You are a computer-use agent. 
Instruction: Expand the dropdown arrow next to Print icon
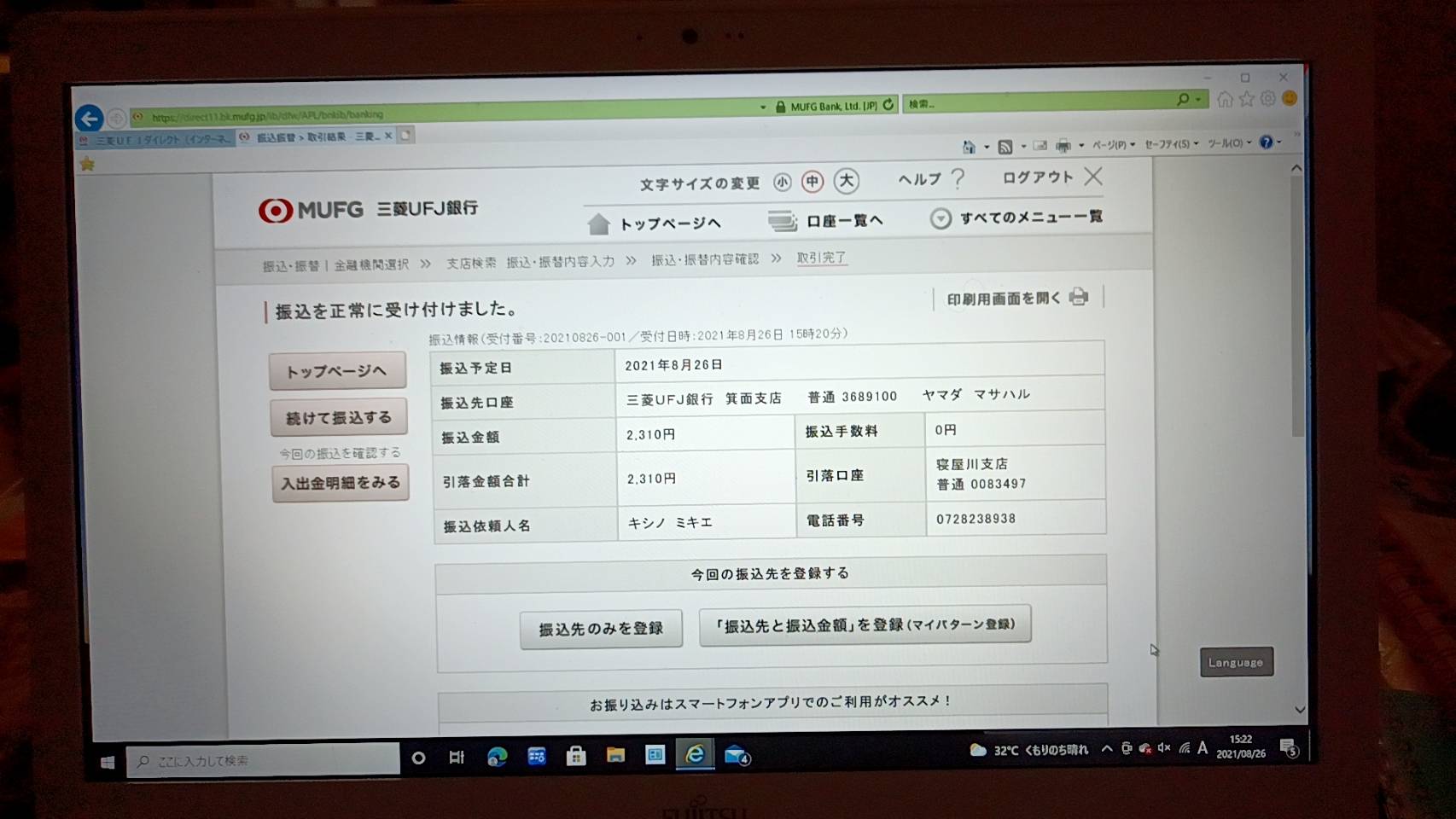[1081, 146]
